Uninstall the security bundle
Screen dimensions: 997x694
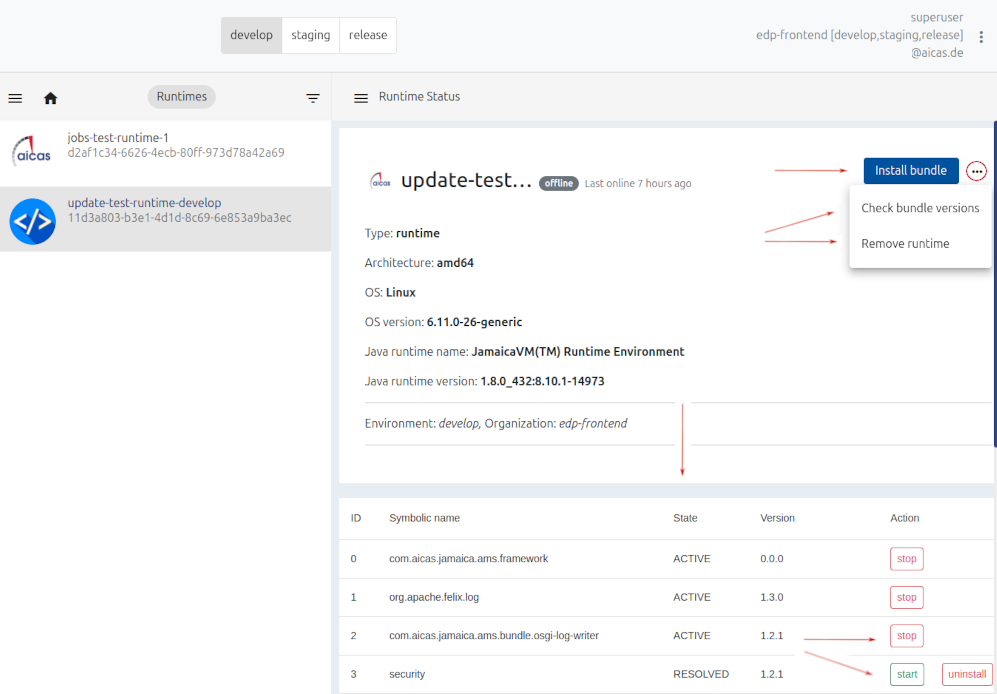click(966, 674)
